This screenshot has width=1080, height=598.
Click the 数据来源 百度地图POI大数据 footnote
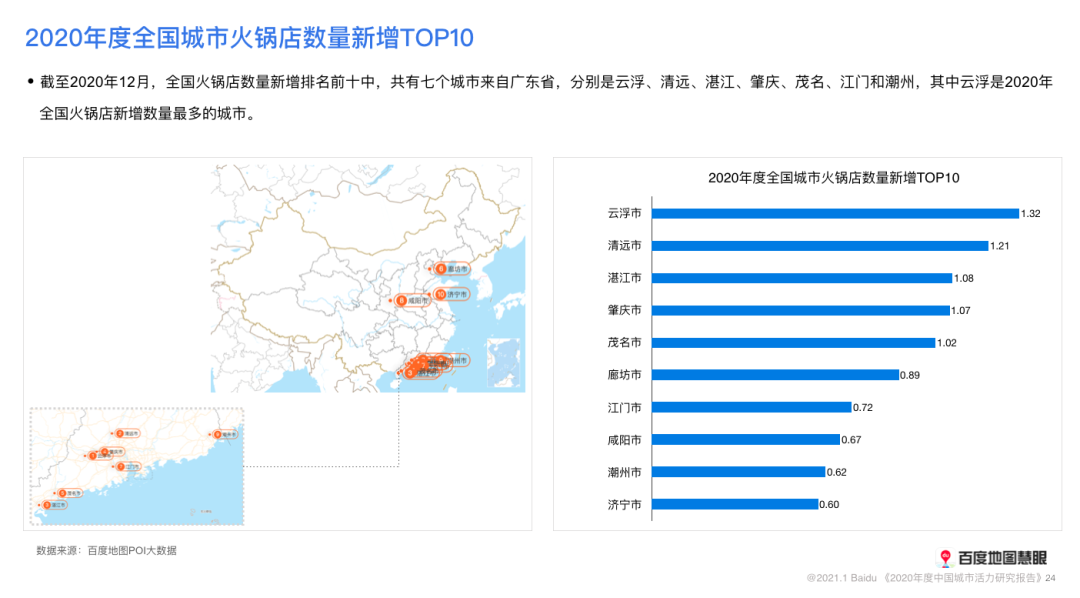click(x=106, y=550)
